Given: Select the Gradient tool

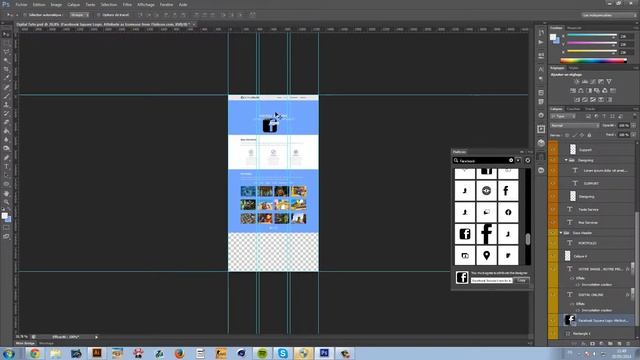Looking at the screenshot, I should point(6,131).
